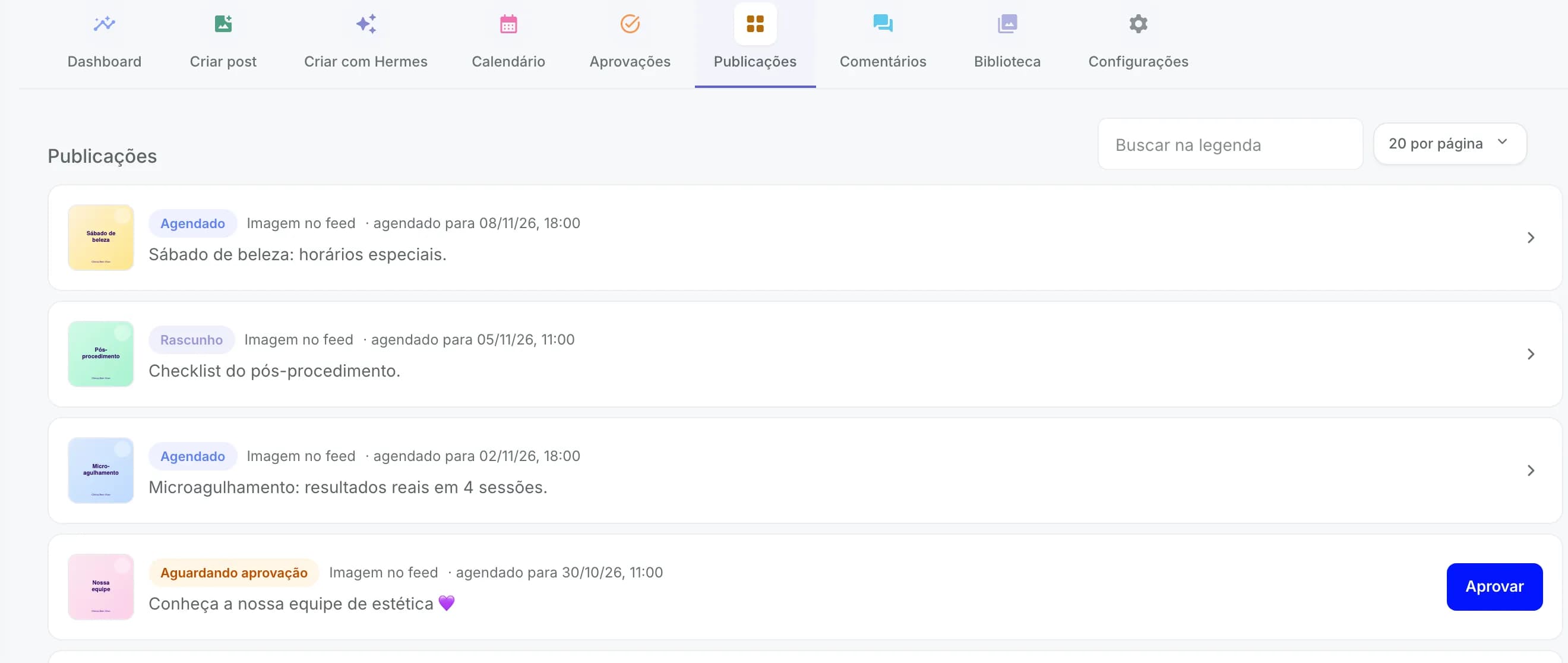1568x663 pixels.
Task: Click the Agendado badge on Microagulhamento post
Action: pyautogui.click(x=192, y=456)
